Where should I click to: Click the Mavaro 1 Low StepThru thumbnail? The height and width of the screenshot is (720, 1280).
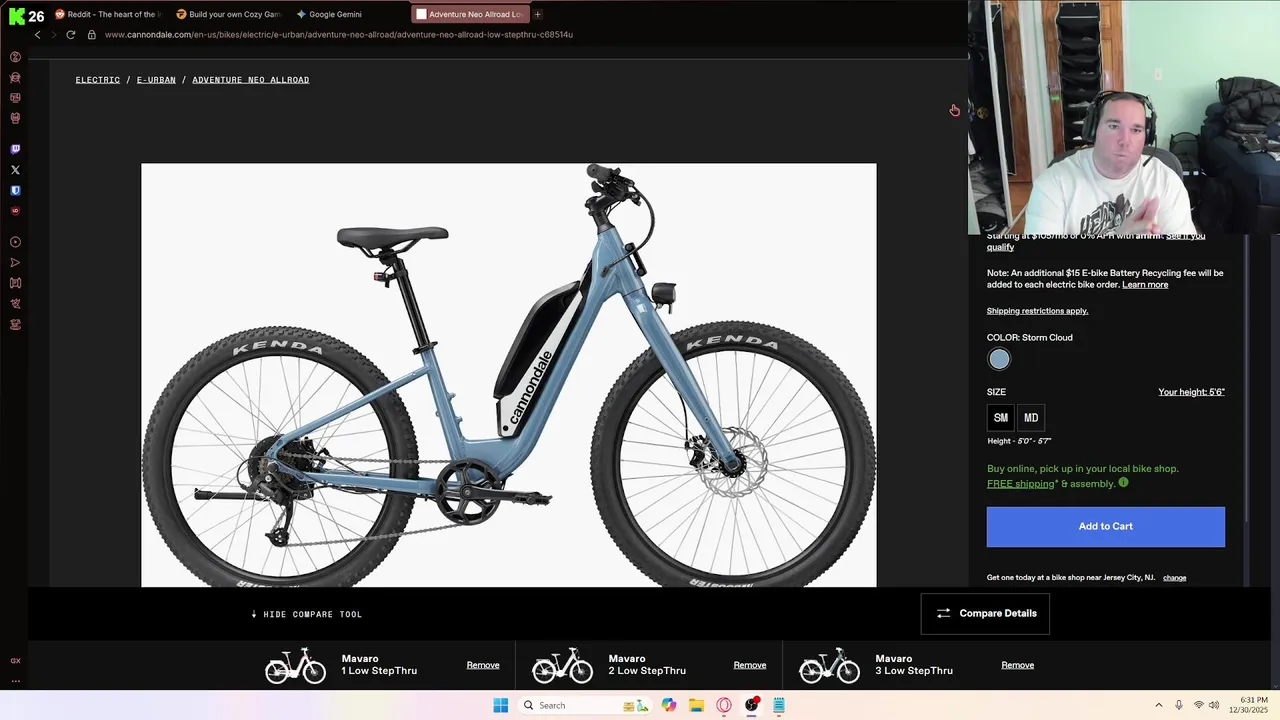295,666
